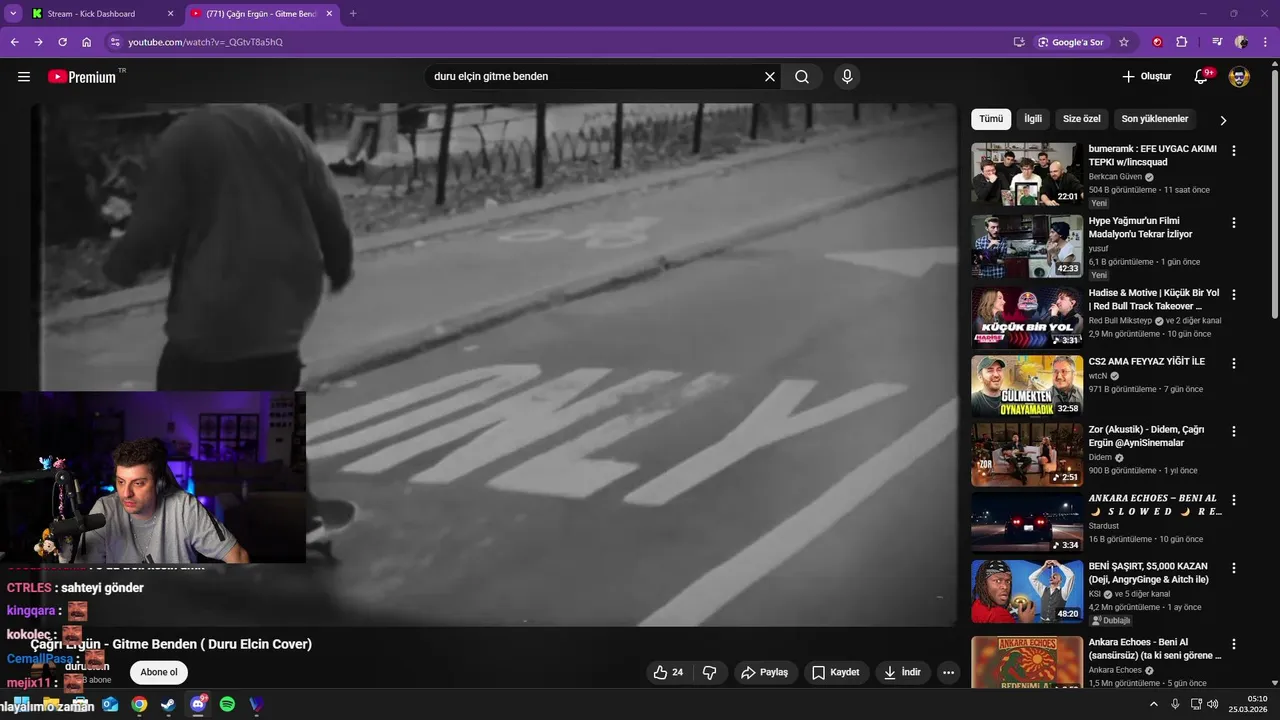Open BENİ ŞAŞIRT $5,000 KAZAN thumbnail
1280x720 pixels.
tap(1027, 591)
